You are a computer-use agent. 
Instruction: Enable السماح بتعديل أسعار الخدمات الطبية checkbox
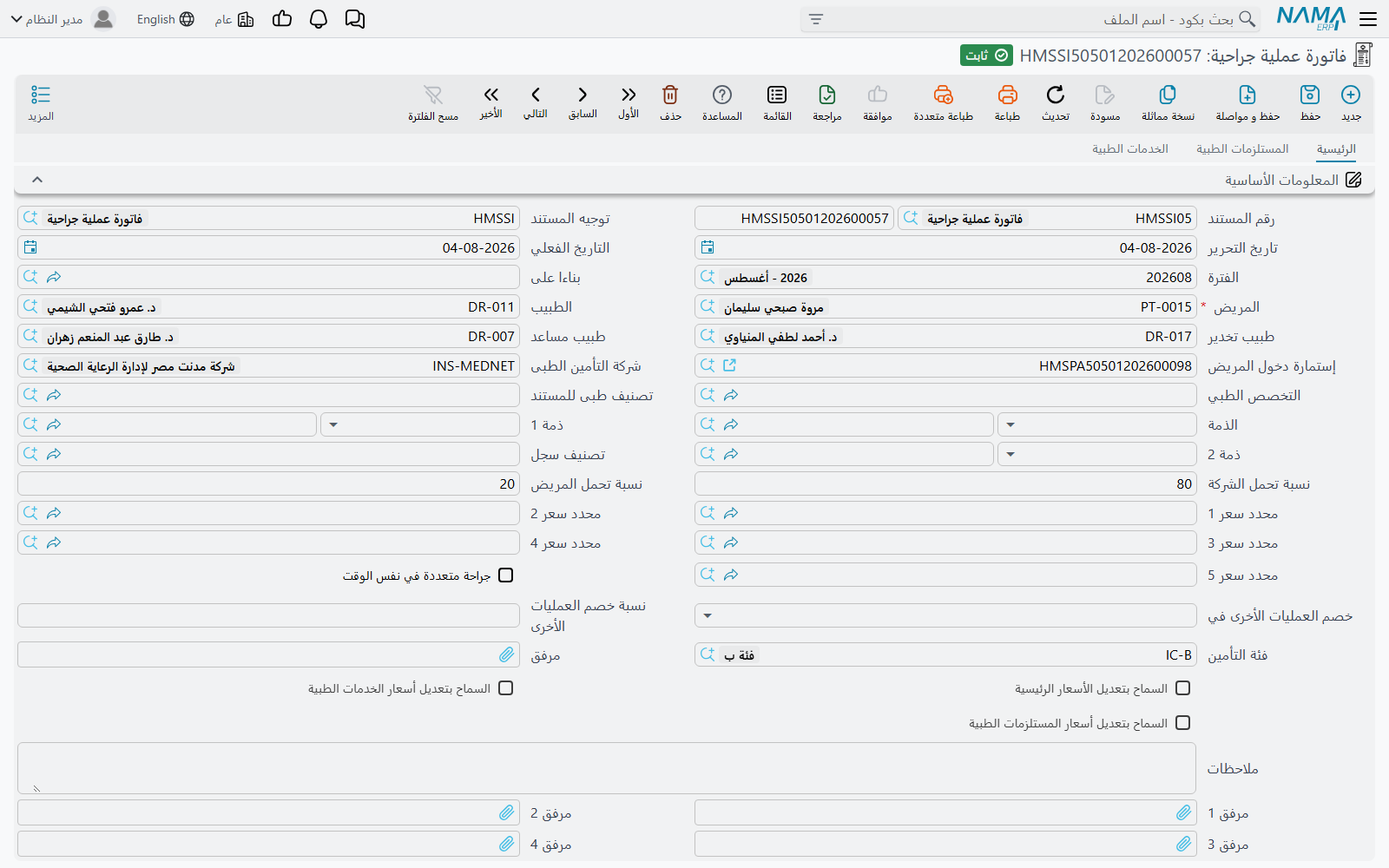pos(506,688)
